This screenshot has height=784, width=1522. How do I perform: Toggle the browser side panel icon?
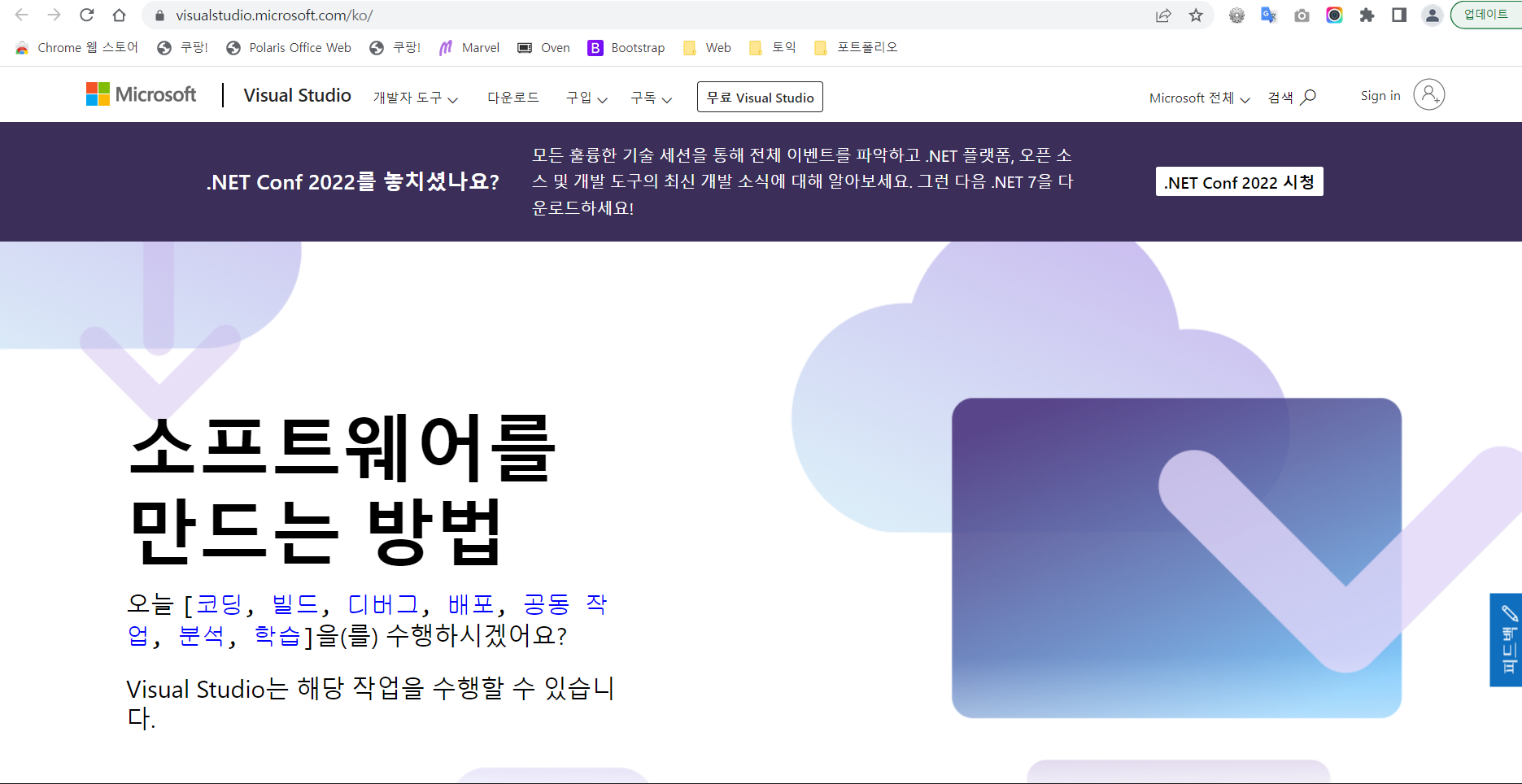click(x=1399, y=15)
